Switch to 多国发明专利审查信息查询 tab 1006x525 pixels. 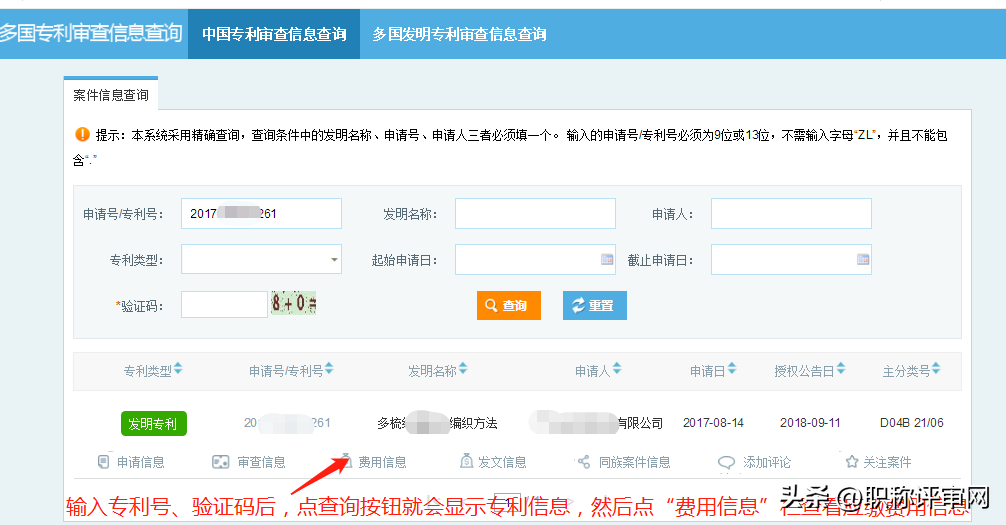(x=459, y=34)
